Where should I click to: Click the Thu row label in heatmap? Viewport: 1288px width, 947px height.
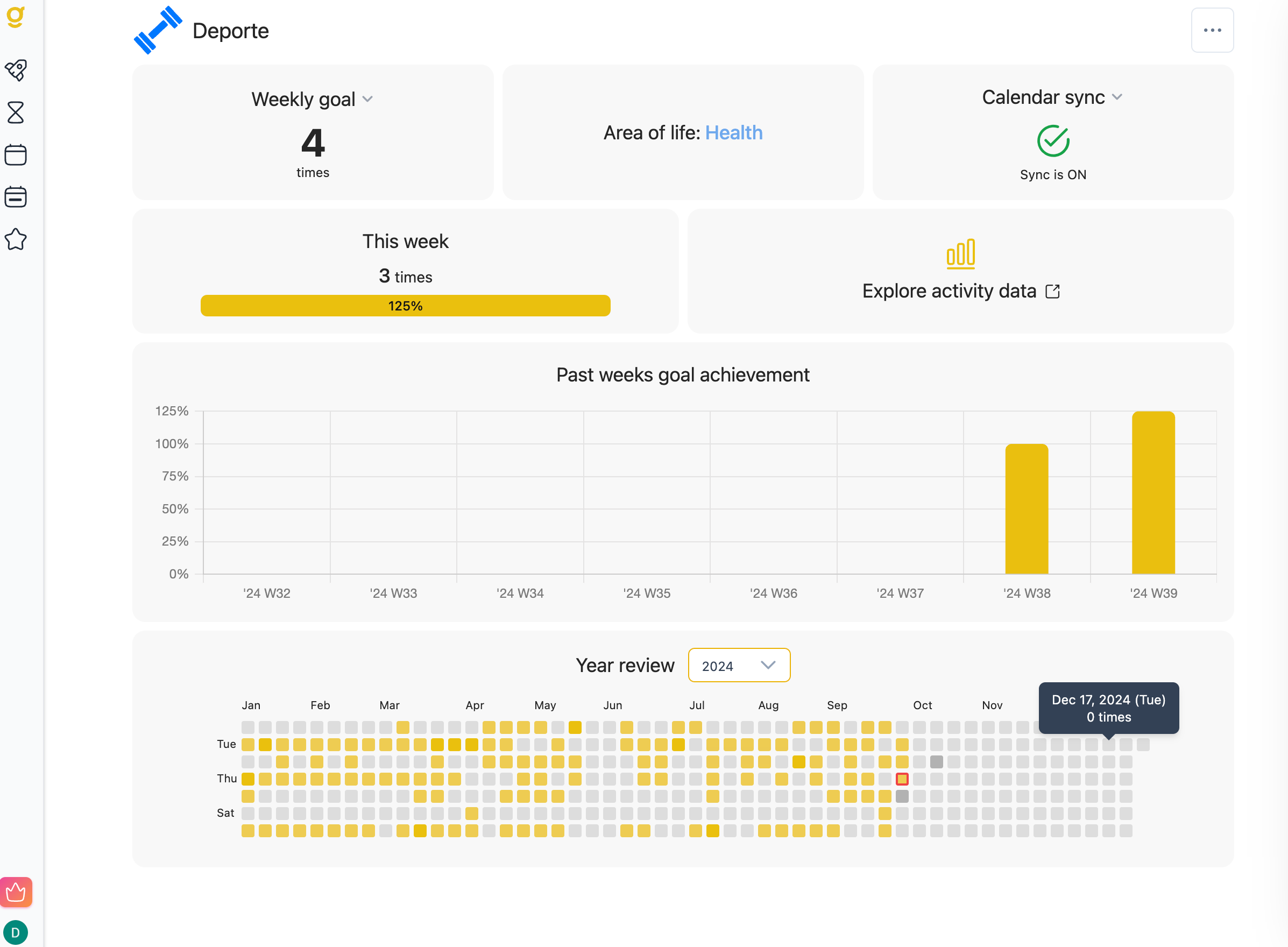[x=227, y=779]
